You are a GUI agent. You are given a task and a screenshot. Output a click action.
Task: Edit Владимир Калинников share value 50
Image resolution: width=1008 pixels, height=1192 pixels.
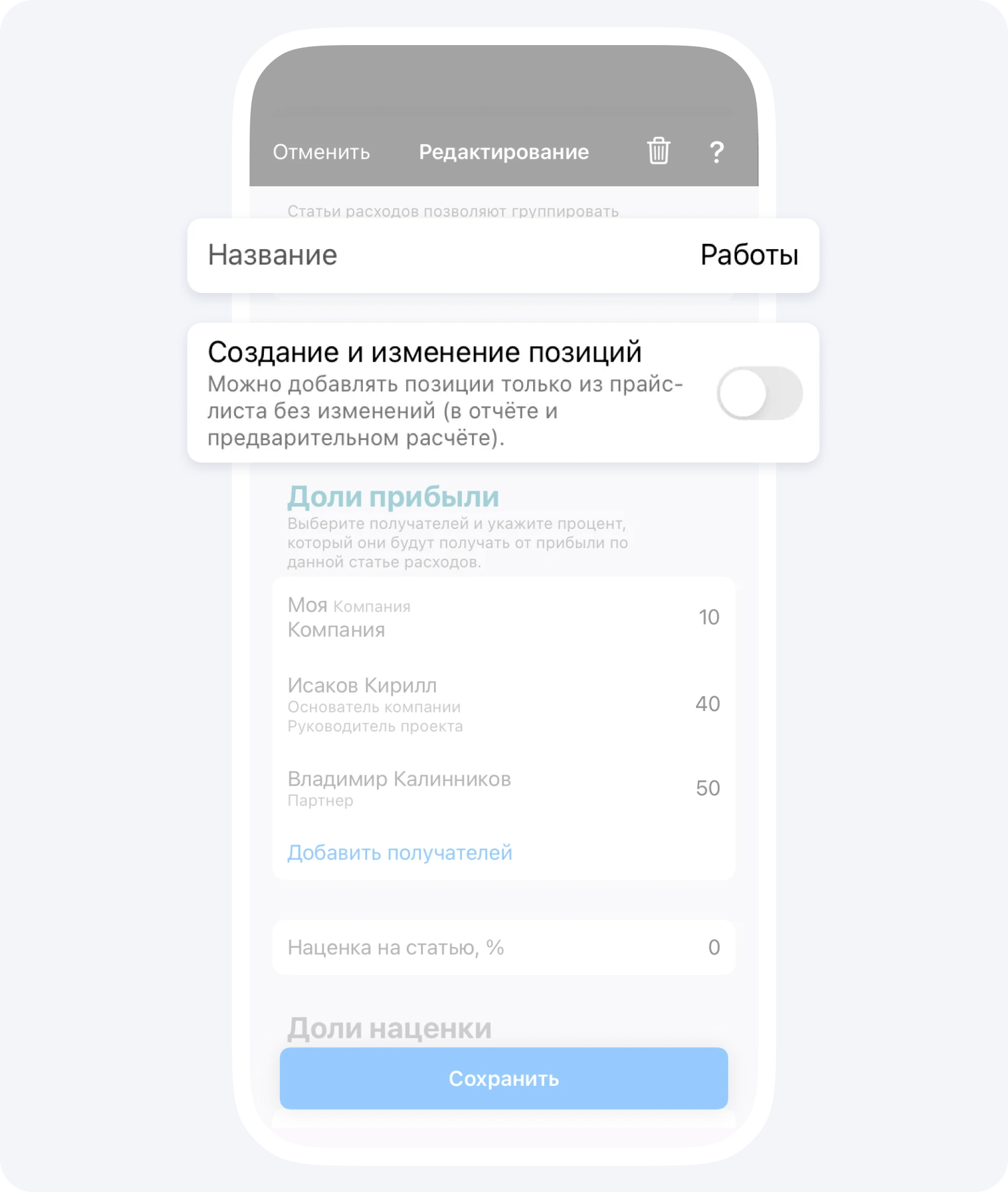point(707,788)
